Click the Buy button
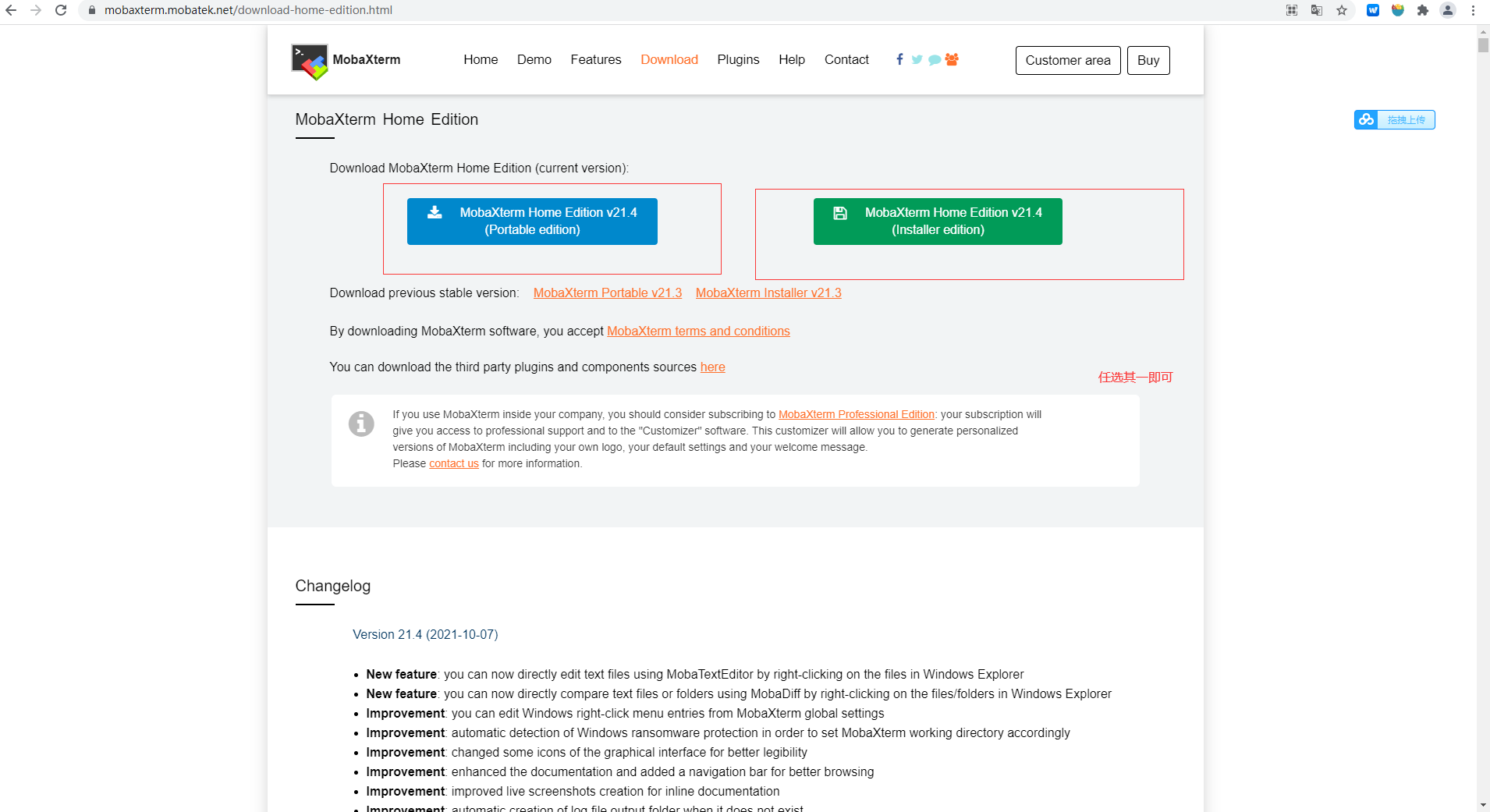This screenshot has height=812, width=1490. pyautogui.click(x=1148, y=60)
